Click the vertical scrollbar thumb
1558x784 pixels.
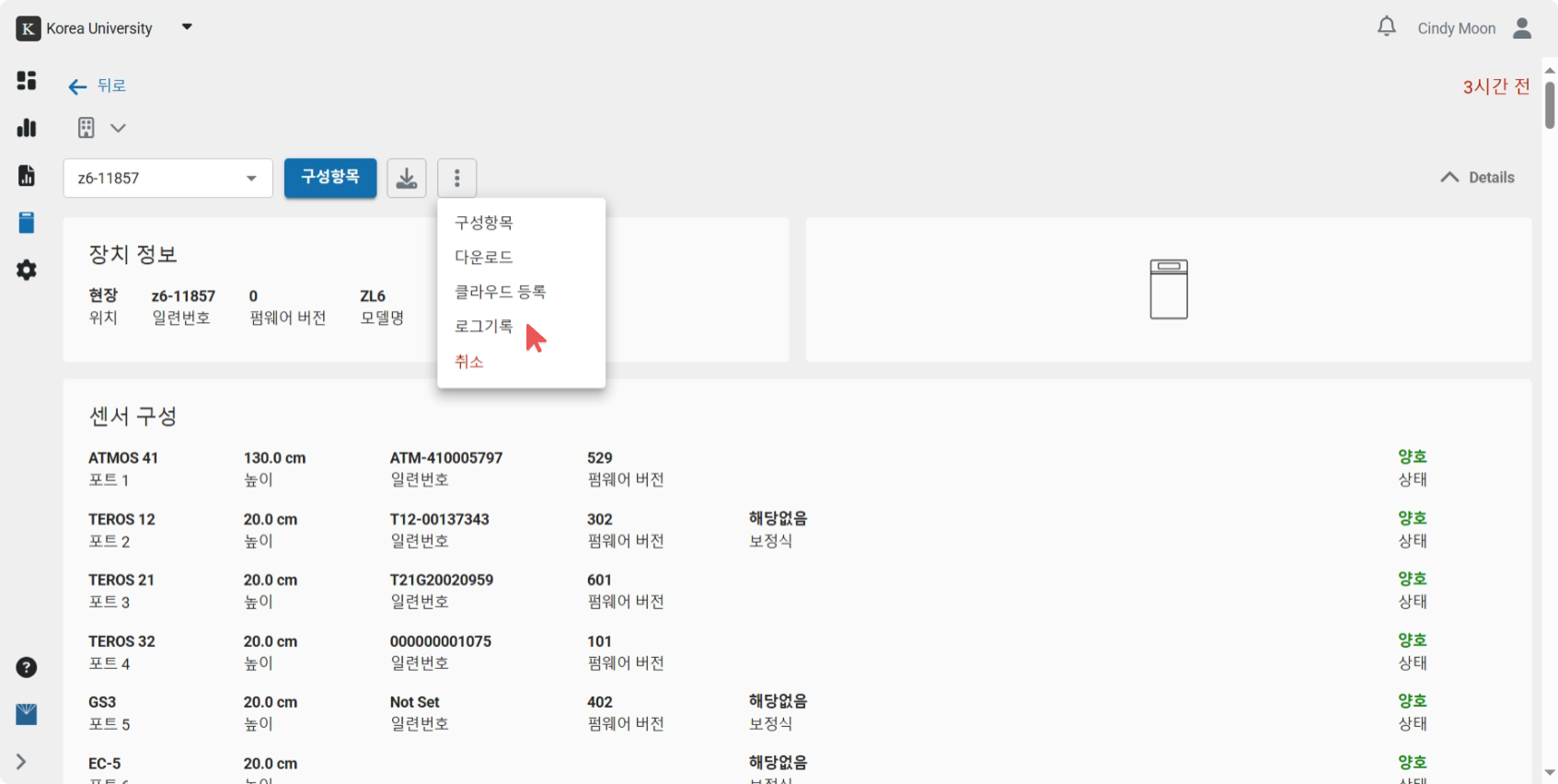tap(1550, 105)
